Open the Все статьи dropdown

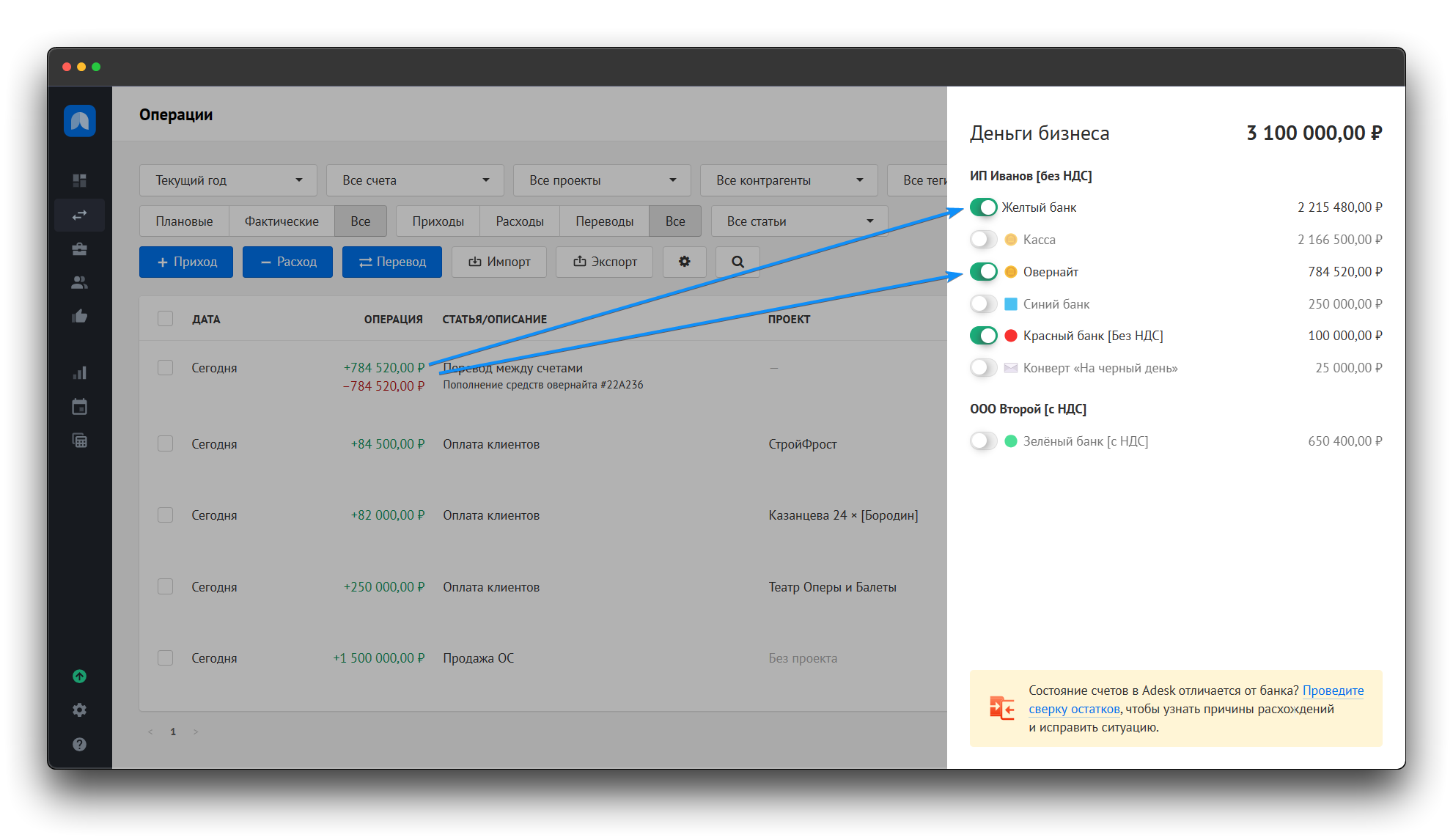tap(799, 221)
